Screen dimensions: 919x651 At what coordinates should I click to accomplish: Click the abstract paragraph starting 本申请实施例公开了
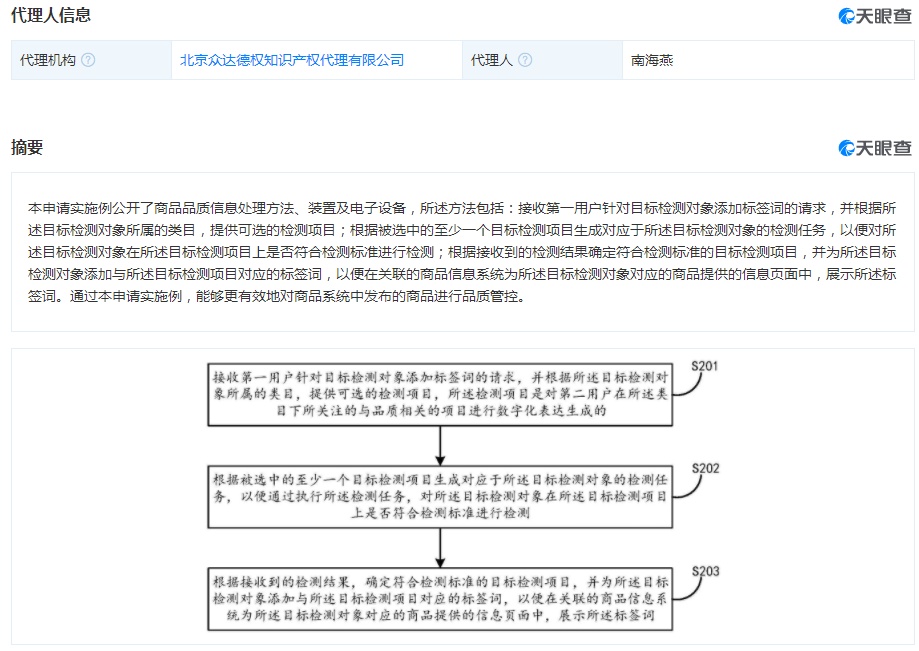tap(462, 252)
